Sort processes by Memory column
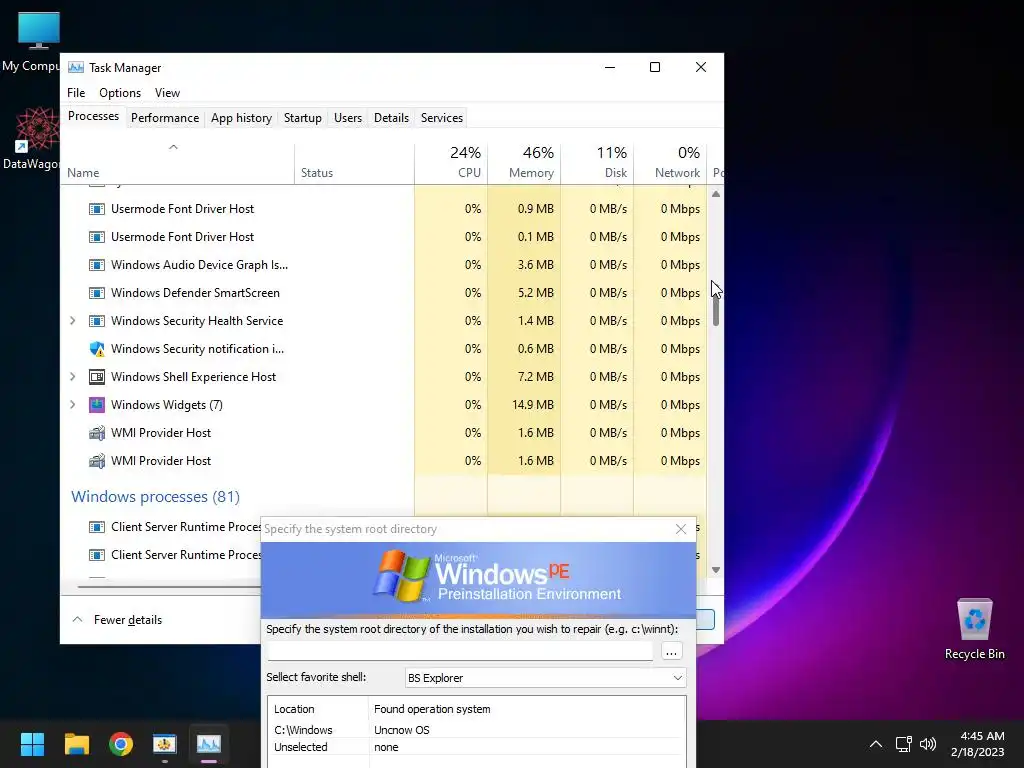The image size is (1024, 768). (524, 163)
